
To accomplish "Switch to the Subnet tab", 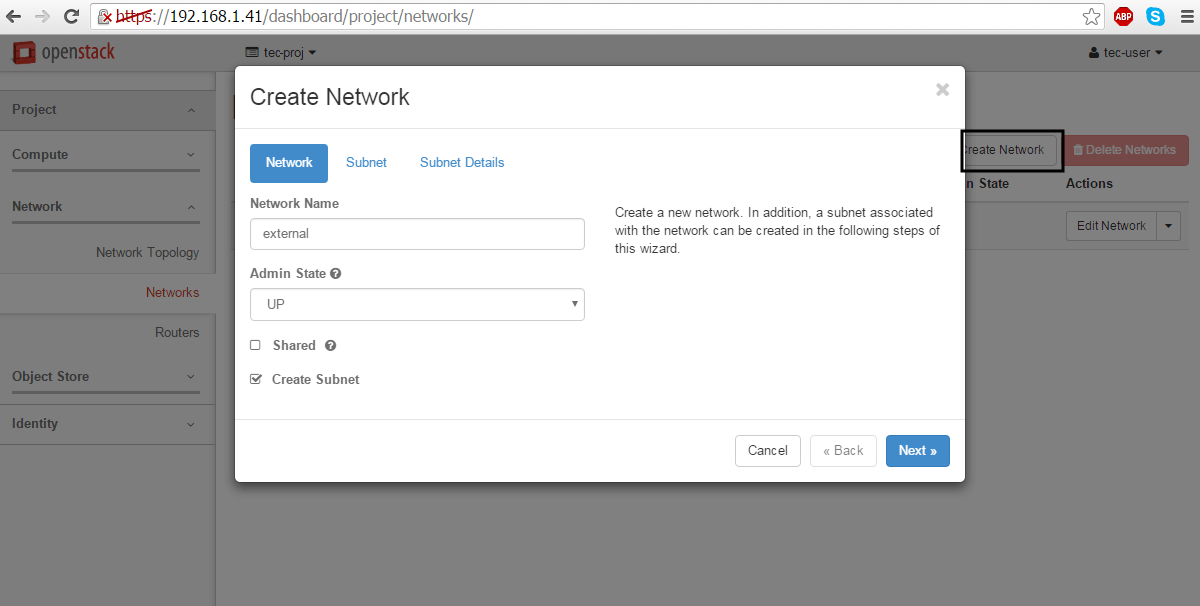I will [366, 163].
